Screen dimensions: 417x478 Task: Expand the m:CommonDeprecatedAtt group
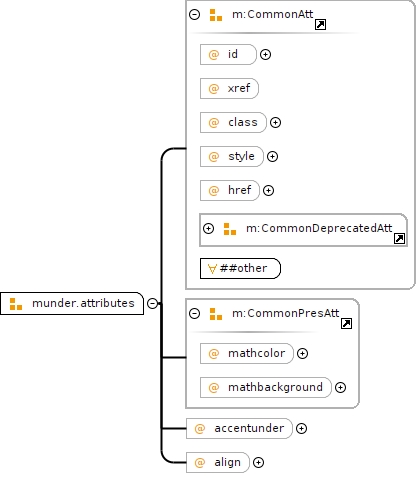coord(209,229)
